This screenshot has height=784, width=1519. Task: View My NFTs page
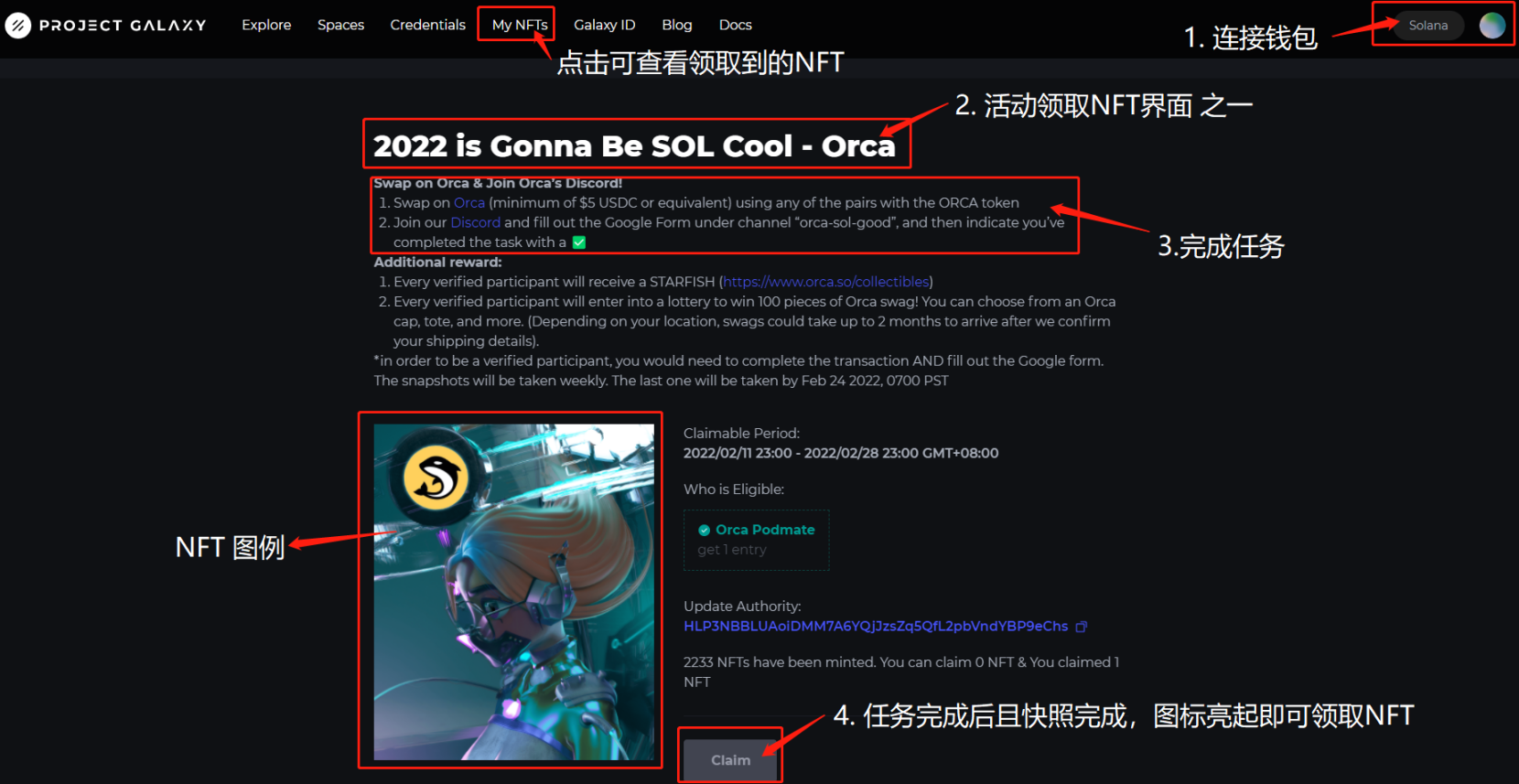coord(519,25)
